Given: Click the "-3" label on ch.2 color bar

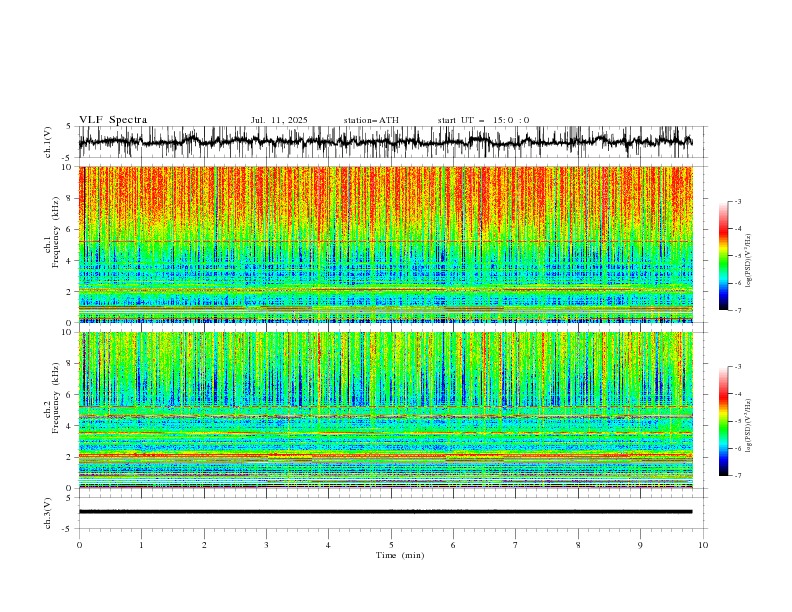Looking at the screenshot, I should click(x=738, y=367).
